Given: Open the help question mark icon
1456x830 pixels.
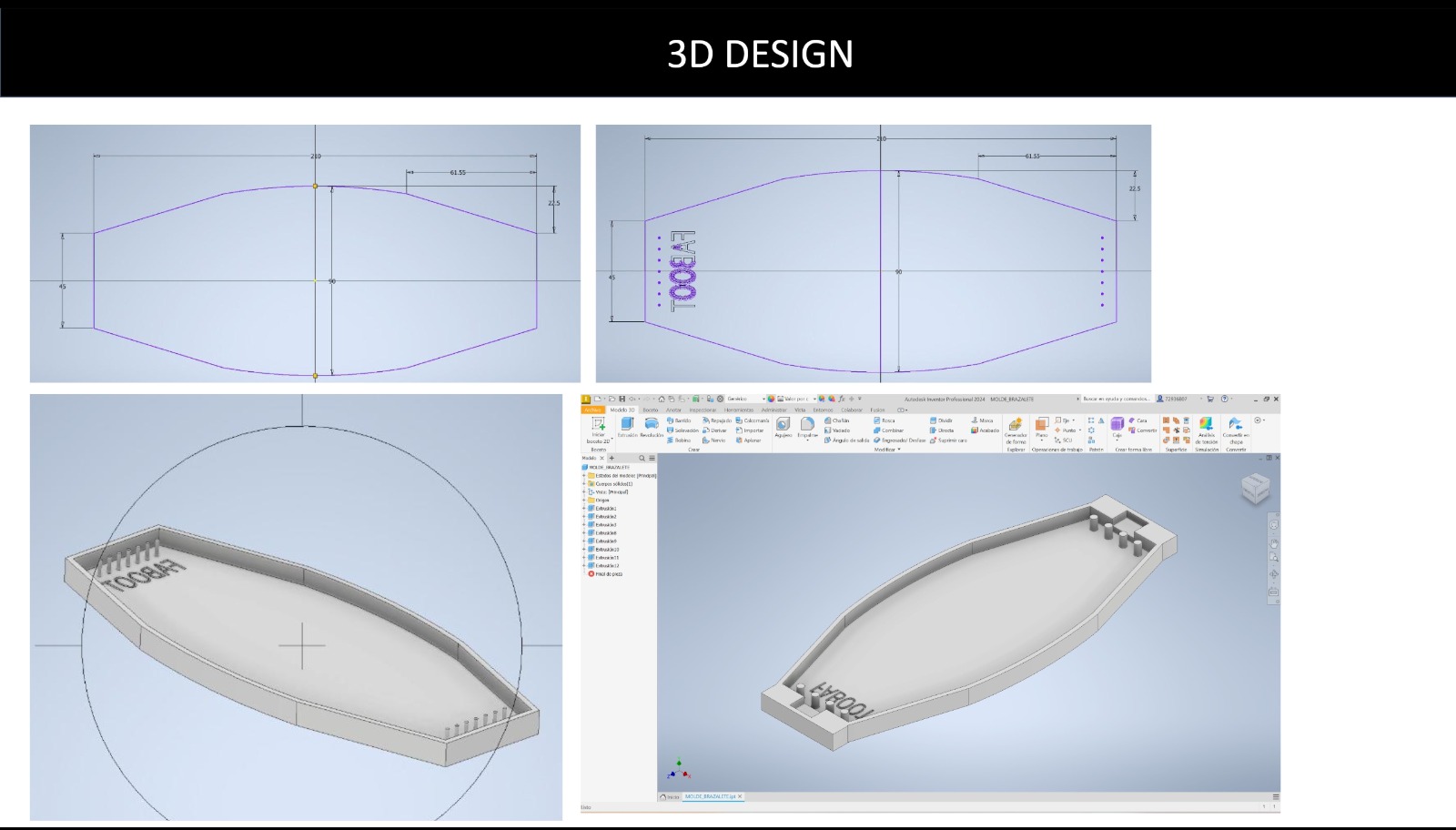Looking at the screenshot, I should click(1225, 399).
